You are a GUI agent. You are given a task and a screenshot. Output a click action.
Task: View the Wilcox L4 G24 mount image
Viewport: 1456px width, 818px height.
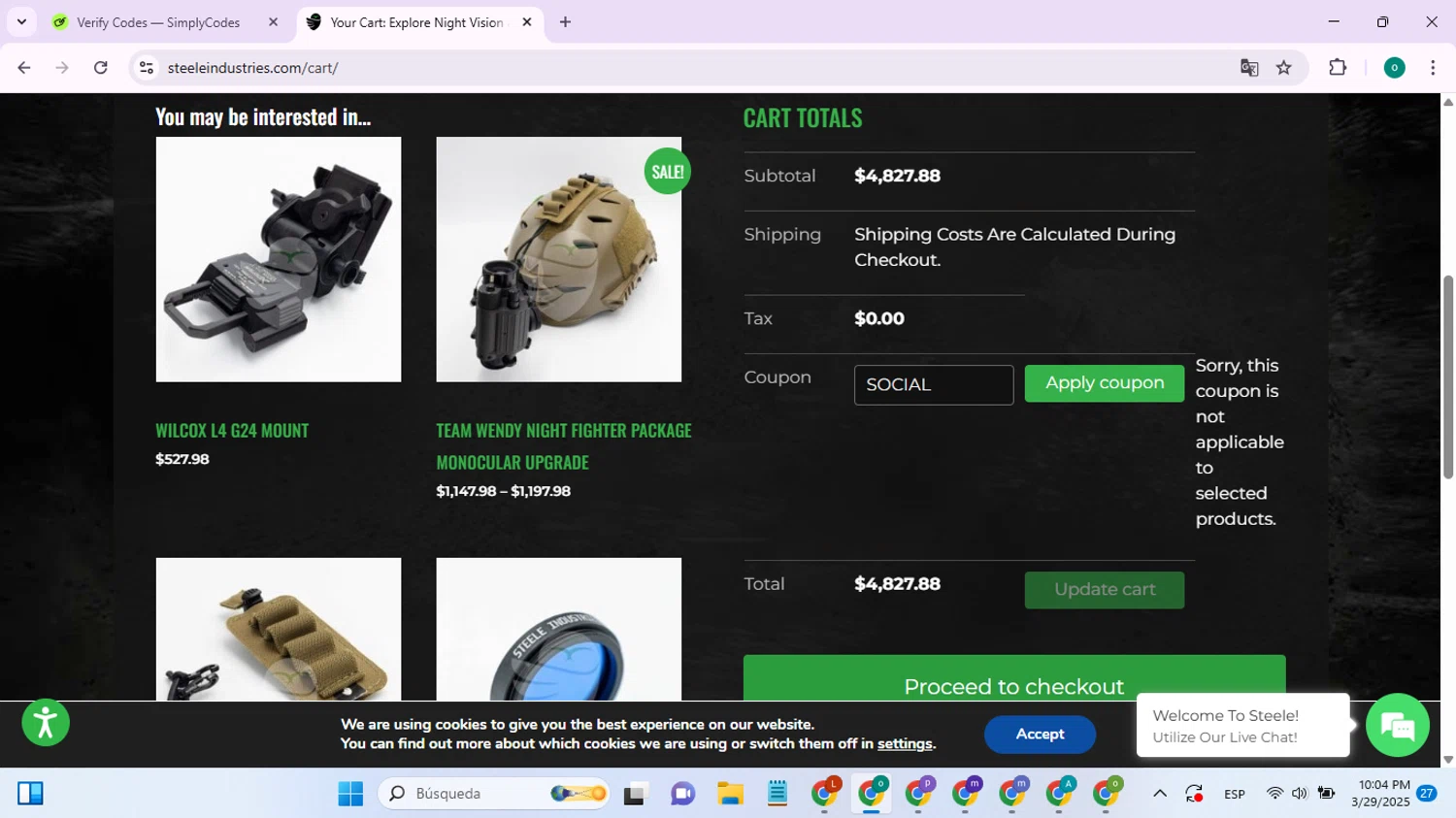279,259
